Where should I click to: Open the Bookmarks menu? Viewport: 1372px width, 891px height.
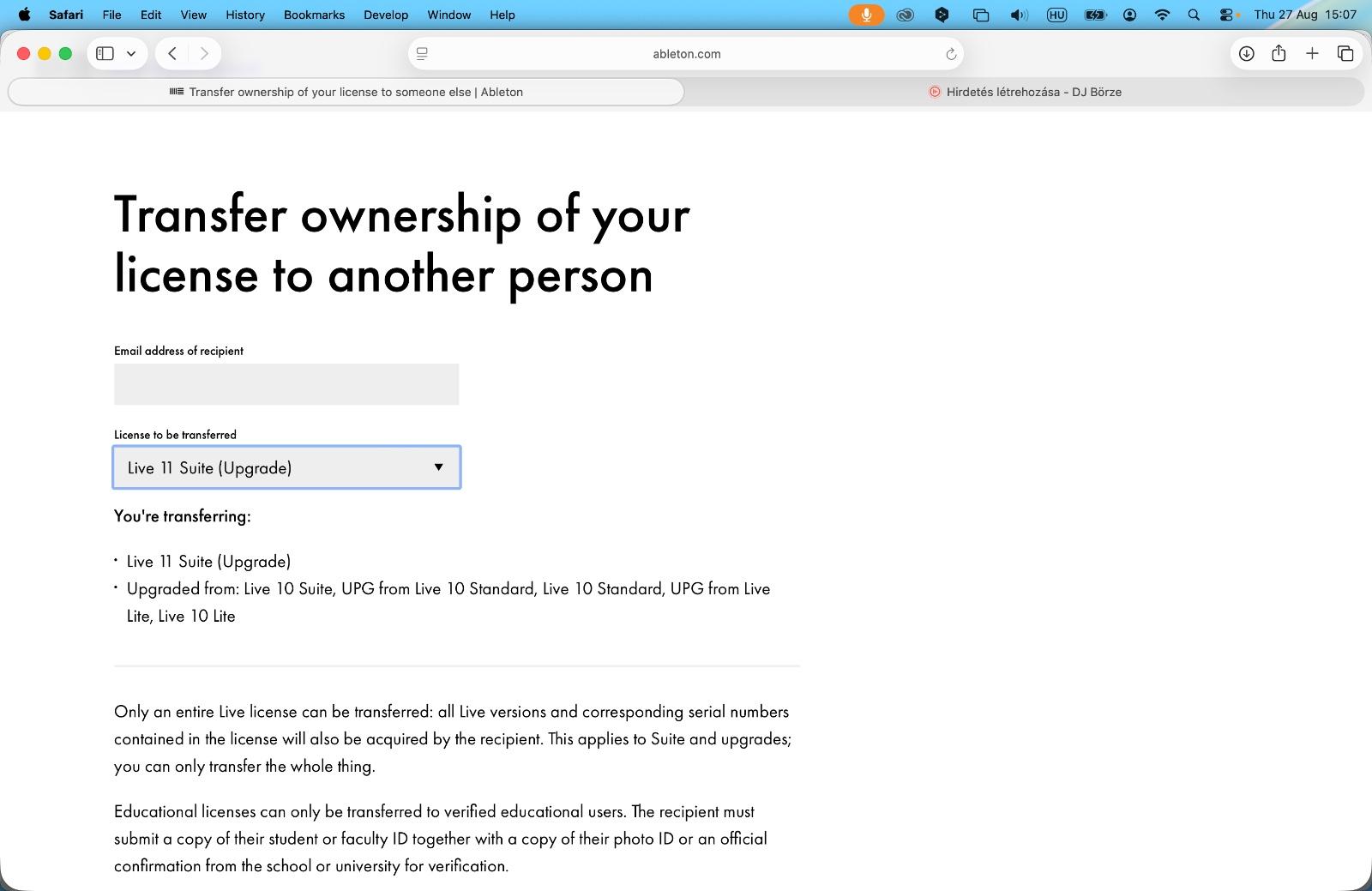tap(314, 15)
